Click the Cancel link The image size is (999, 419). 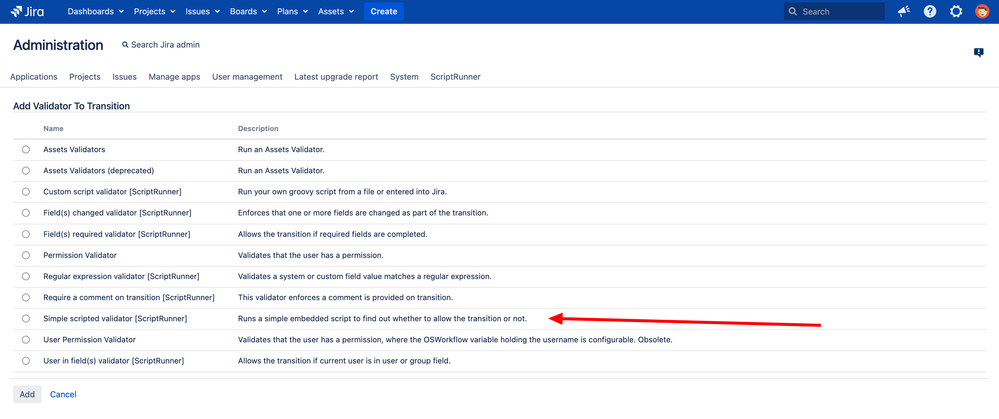tap(63, 394)
